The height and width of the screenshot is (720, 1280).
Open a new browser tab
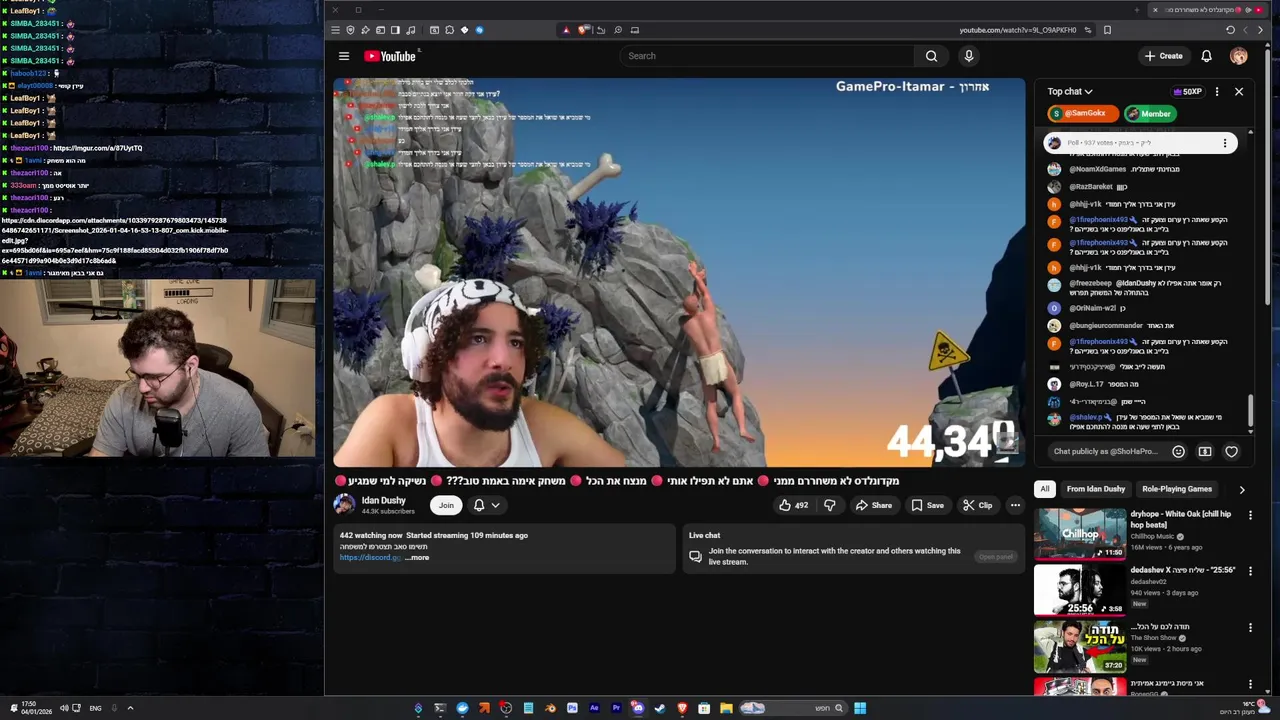point(1137,10)
